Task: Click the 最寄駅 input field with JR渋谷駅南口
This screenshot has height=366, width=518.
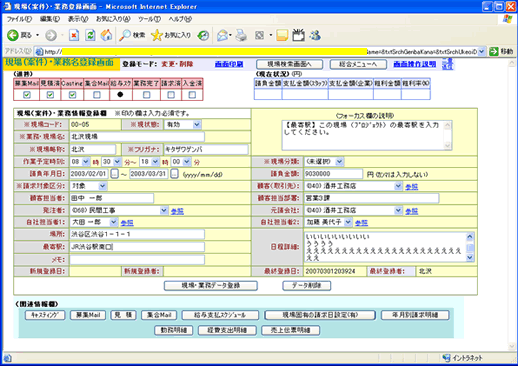Action: (137, 247)
